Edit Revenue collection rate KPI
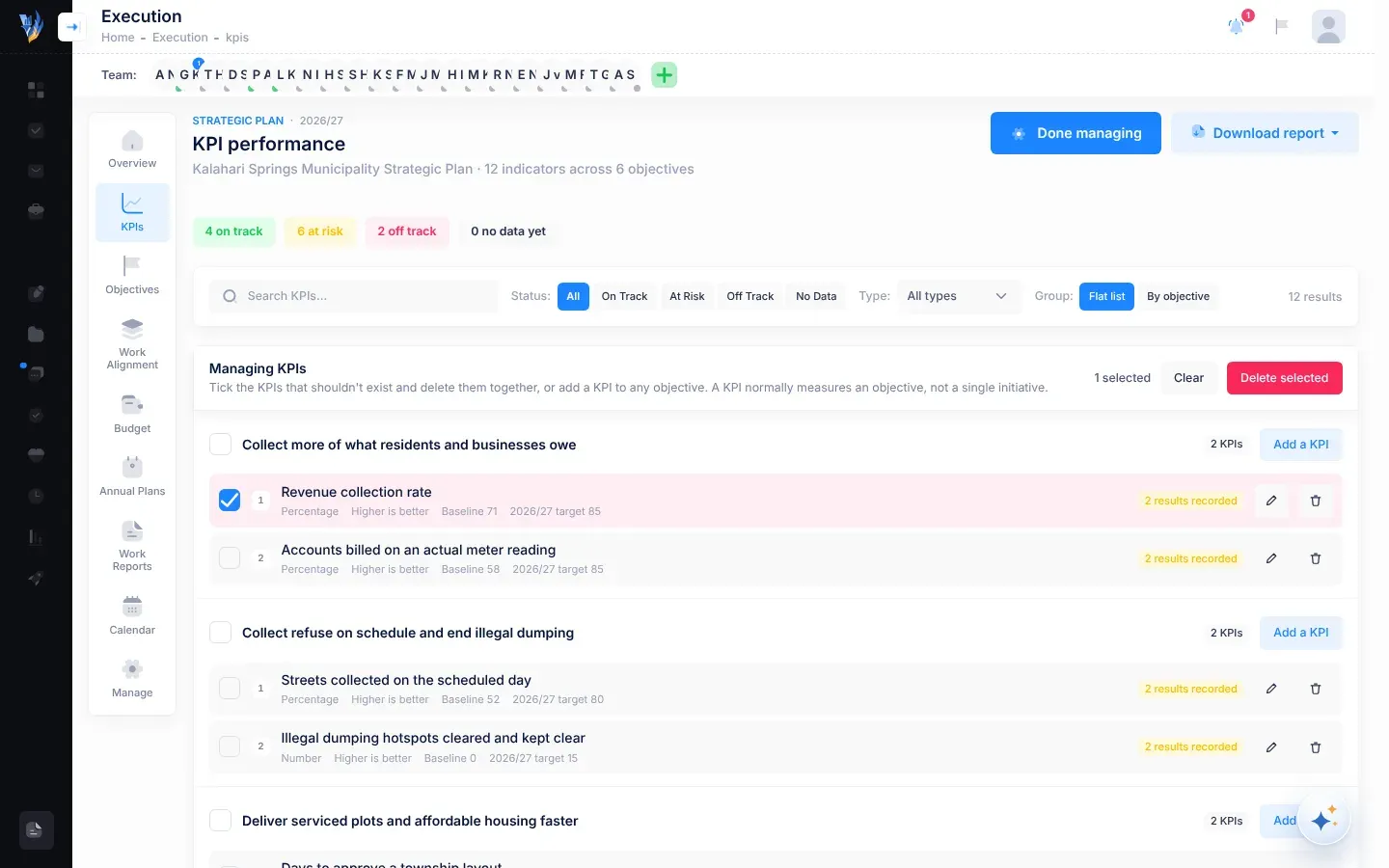 [x=1271, y=501]
